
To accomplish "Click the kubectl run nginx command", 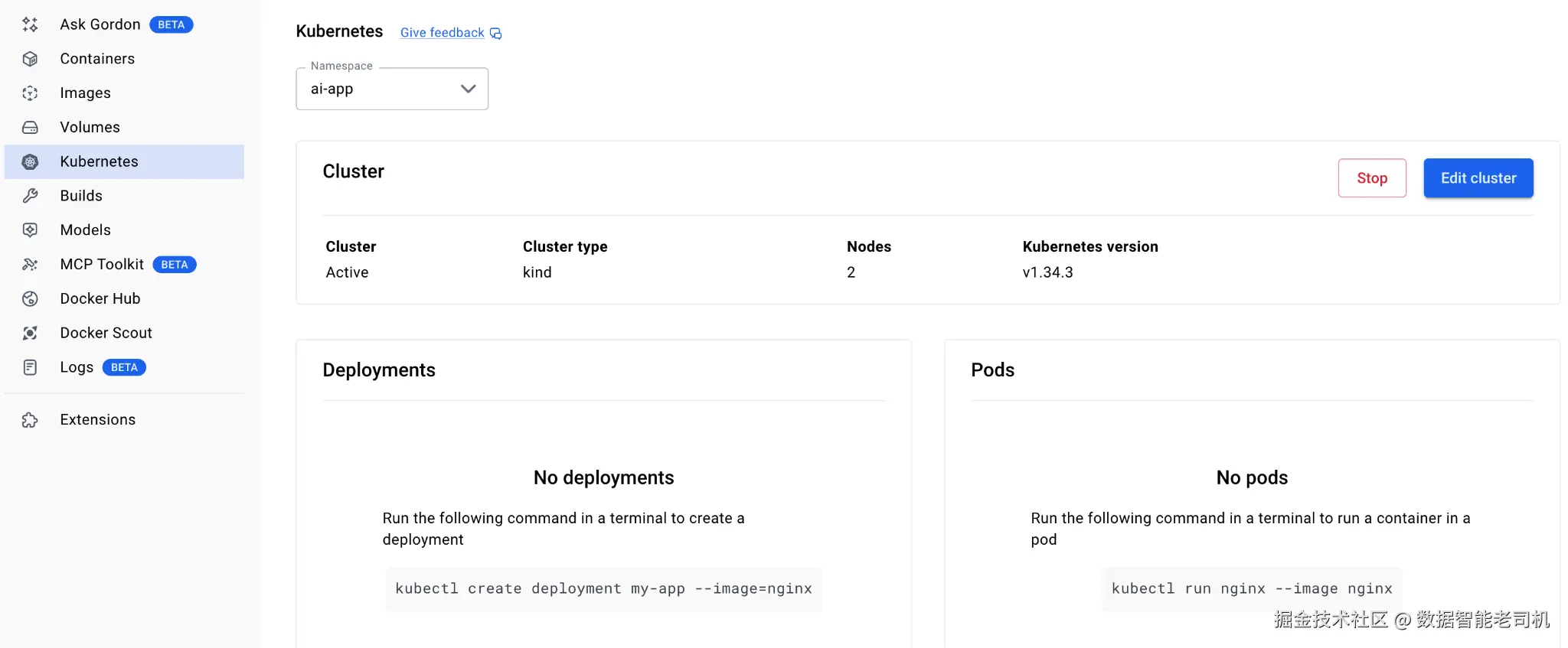I will (x=1252, y=589).
